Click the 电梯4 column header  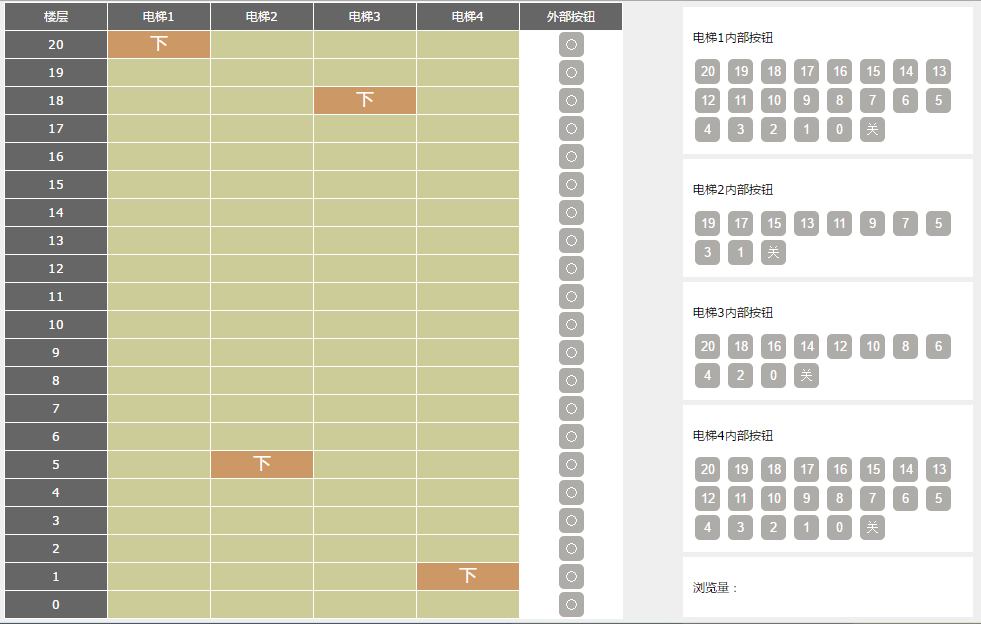point(468,17)
